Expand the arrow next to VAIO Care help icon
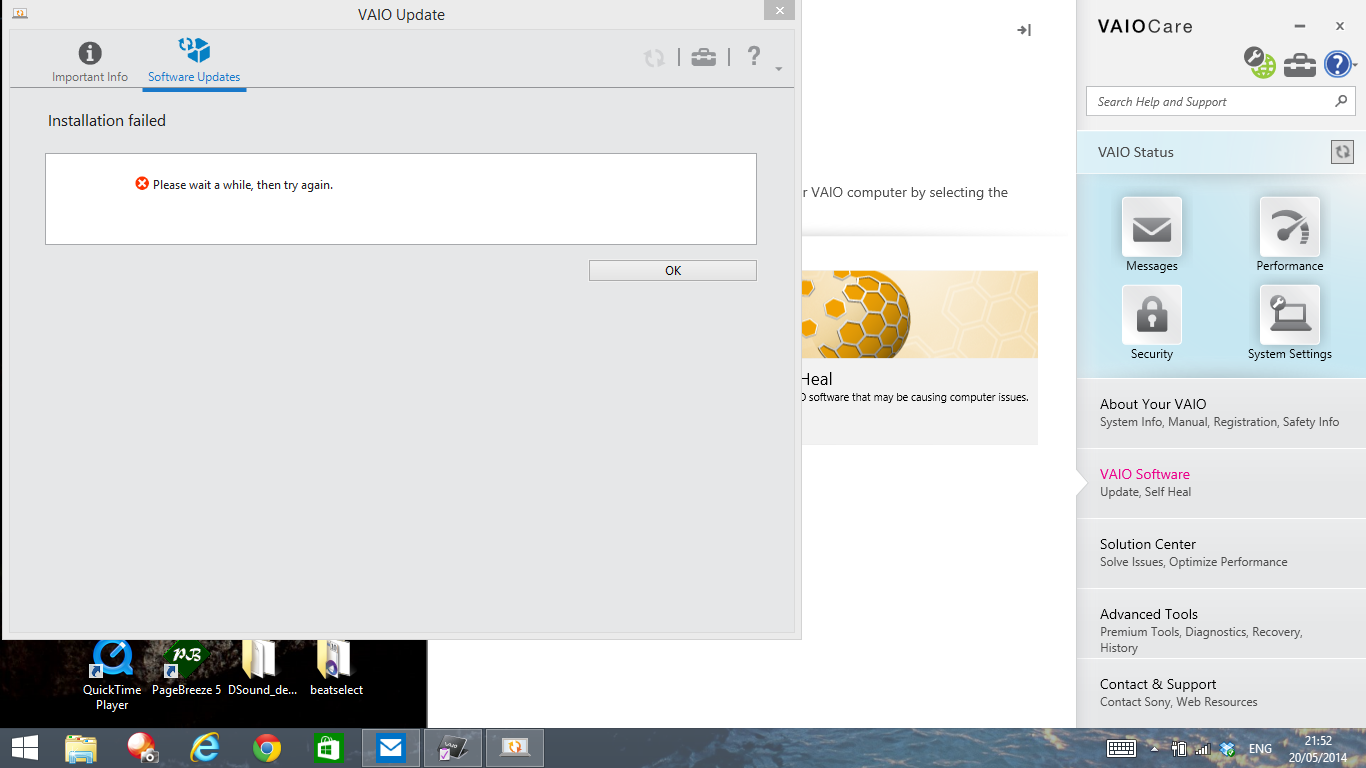The image size is (1366, 768). tap(1355, 64)
